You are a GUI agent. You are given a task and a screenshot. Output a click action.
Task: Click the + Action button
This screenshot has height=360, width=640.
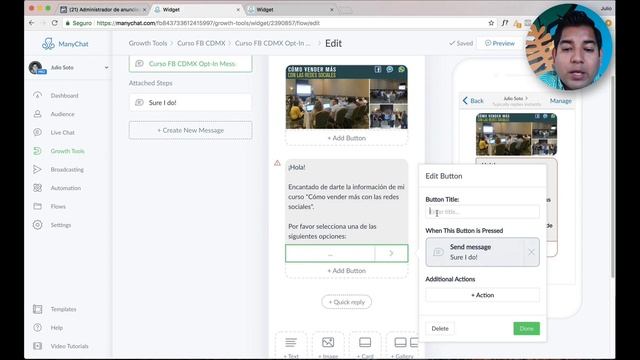[482, 295]
